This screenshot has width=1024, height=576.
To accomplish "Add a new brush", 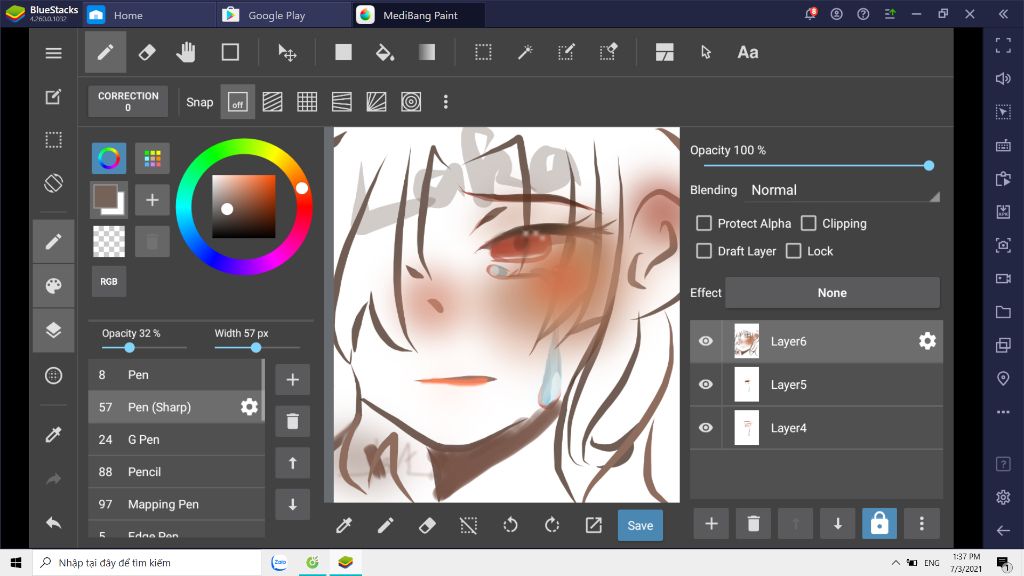I will tap(293, 379).
